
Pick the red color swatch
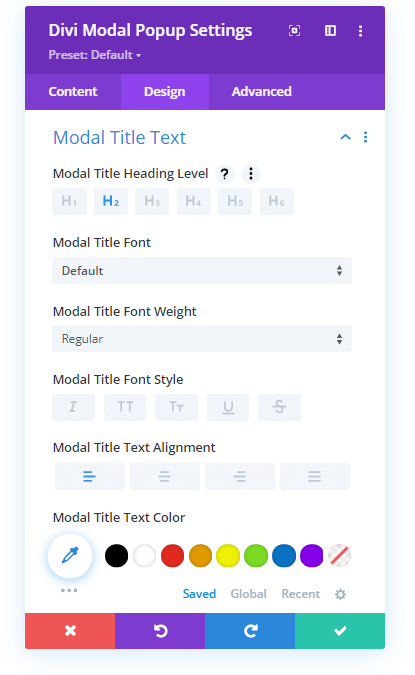click(x=172, y=555)
